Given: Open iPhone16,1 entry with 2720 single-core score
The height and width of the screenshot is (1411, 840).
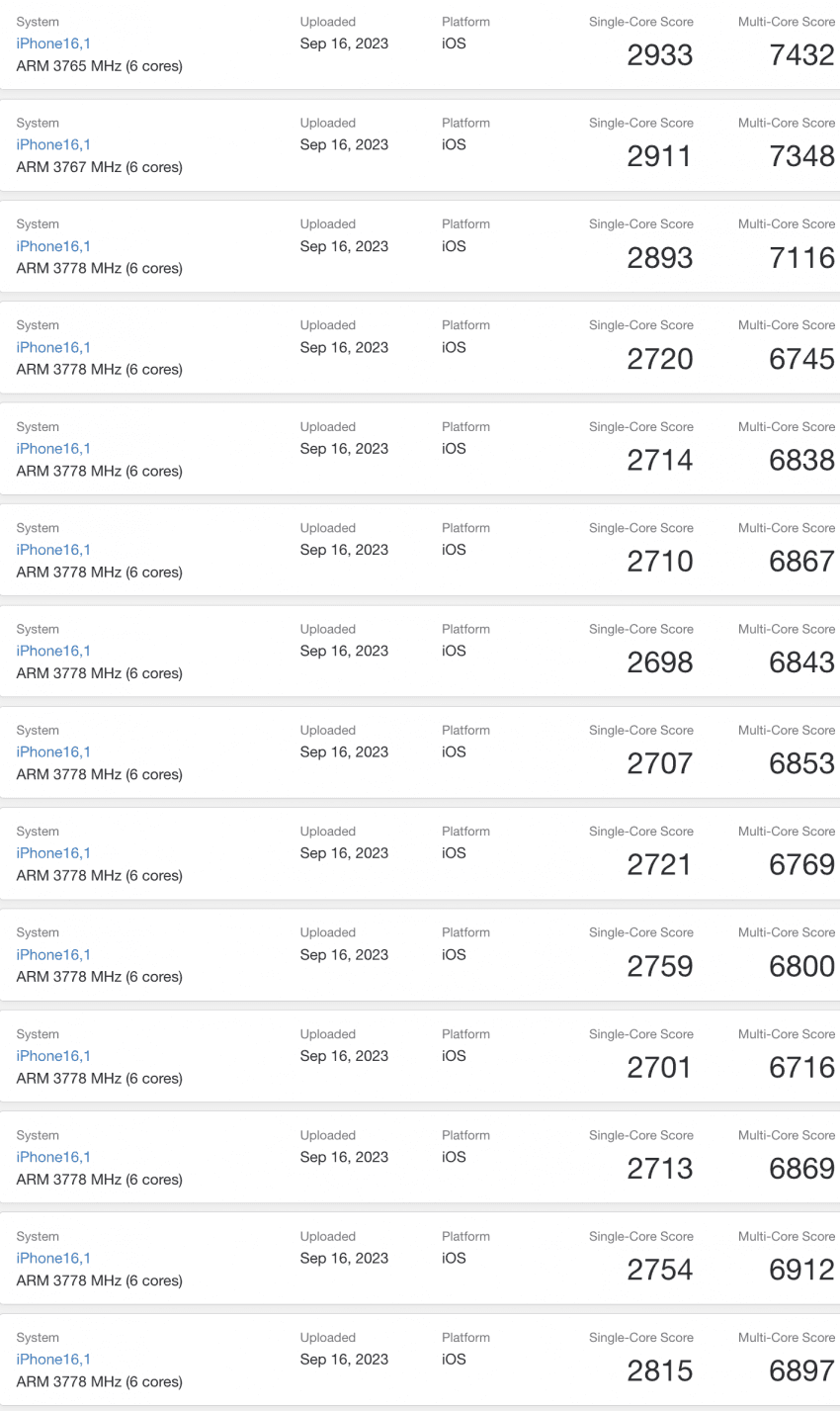Looking at the screenshot, I should point(53,347).
